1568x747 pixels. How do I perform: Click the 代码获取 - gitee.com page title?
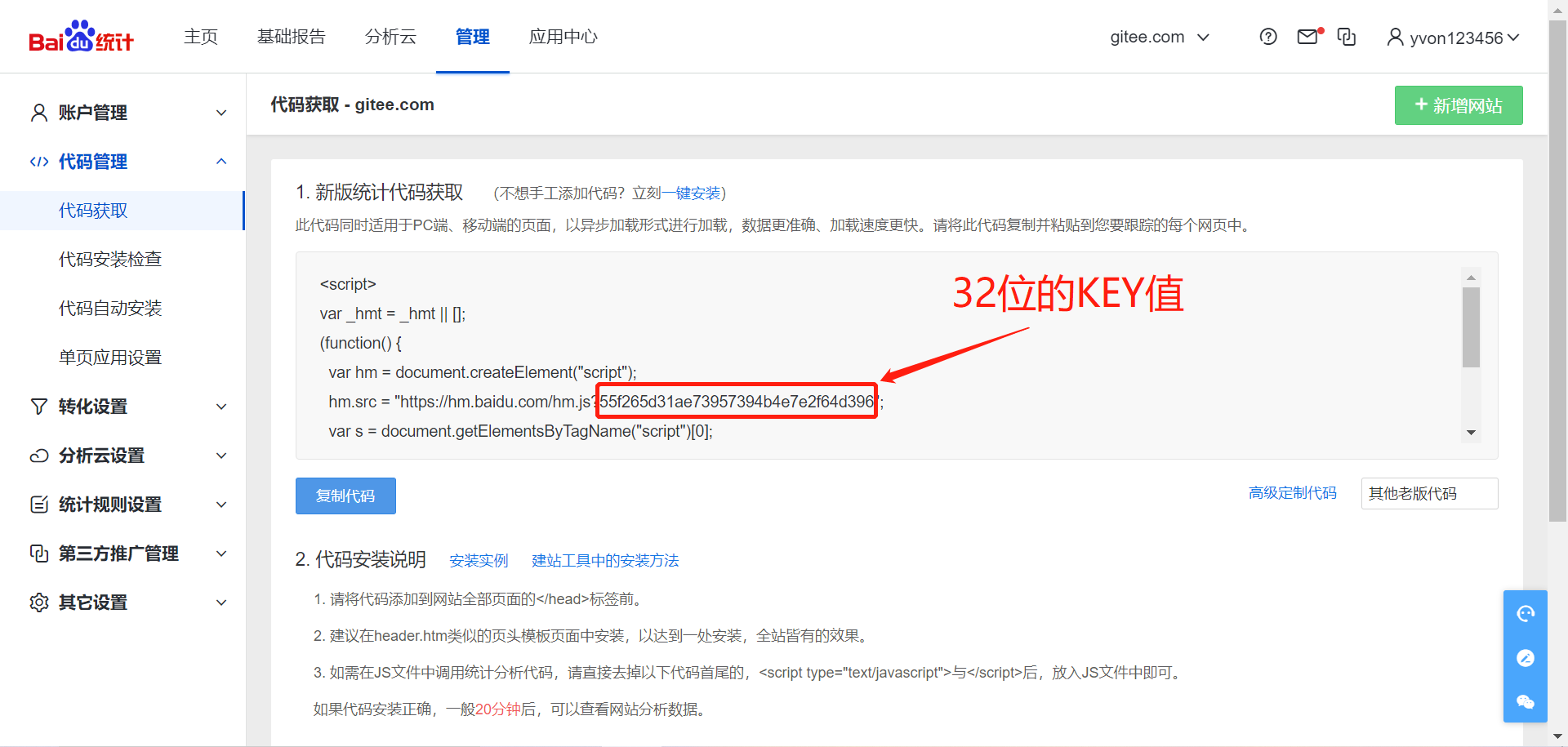point(352,104)
